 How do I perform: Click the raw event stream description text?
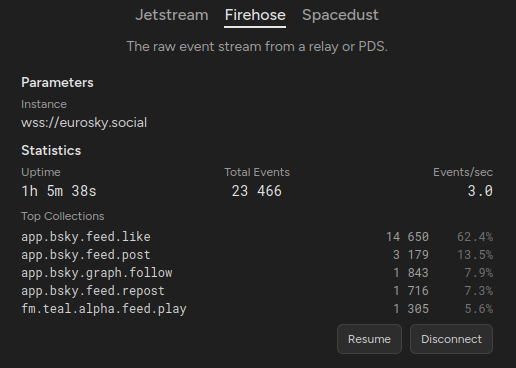[x=257, y=46]
